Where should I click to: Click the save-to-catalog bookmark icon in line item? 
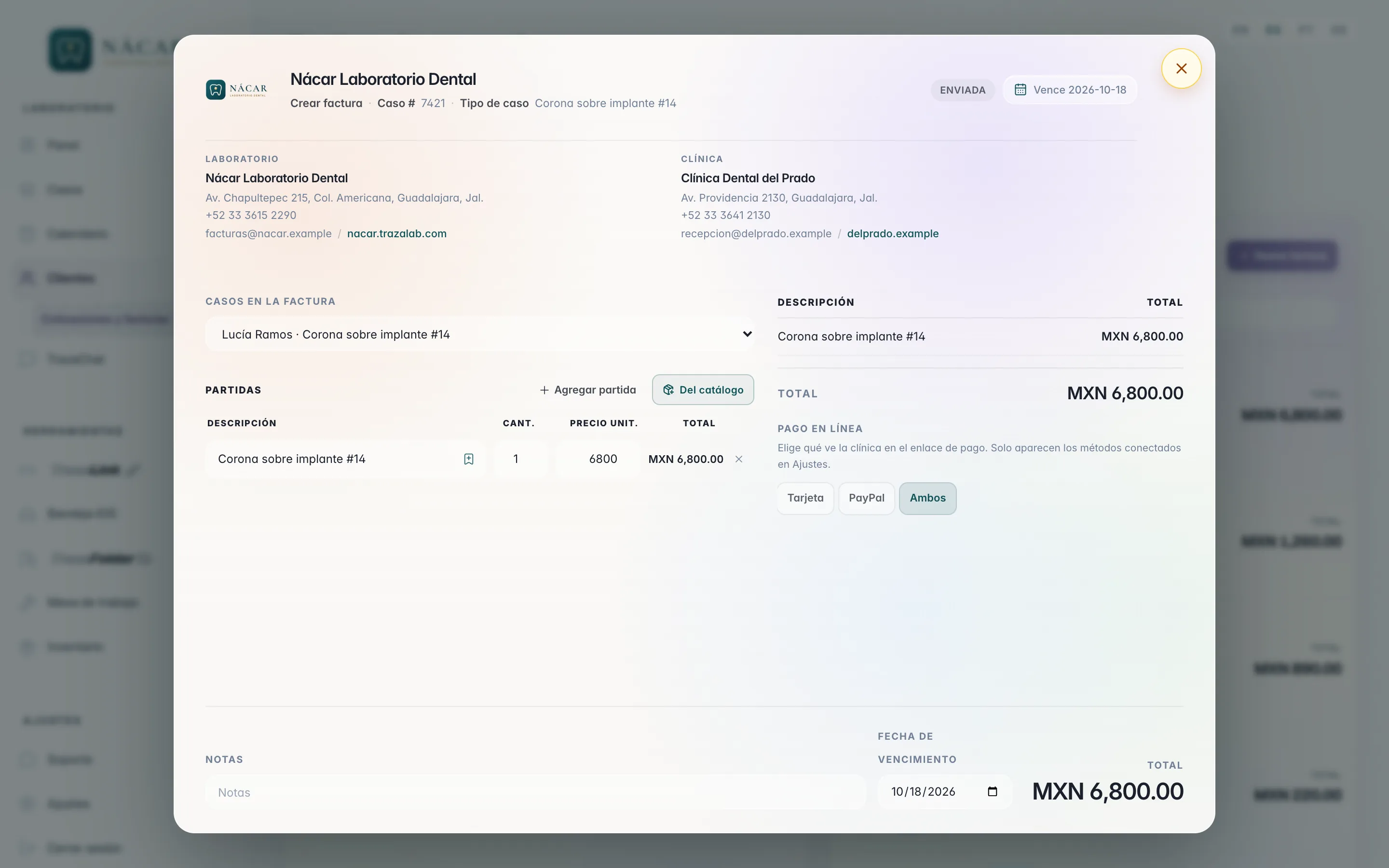point(468,459)
